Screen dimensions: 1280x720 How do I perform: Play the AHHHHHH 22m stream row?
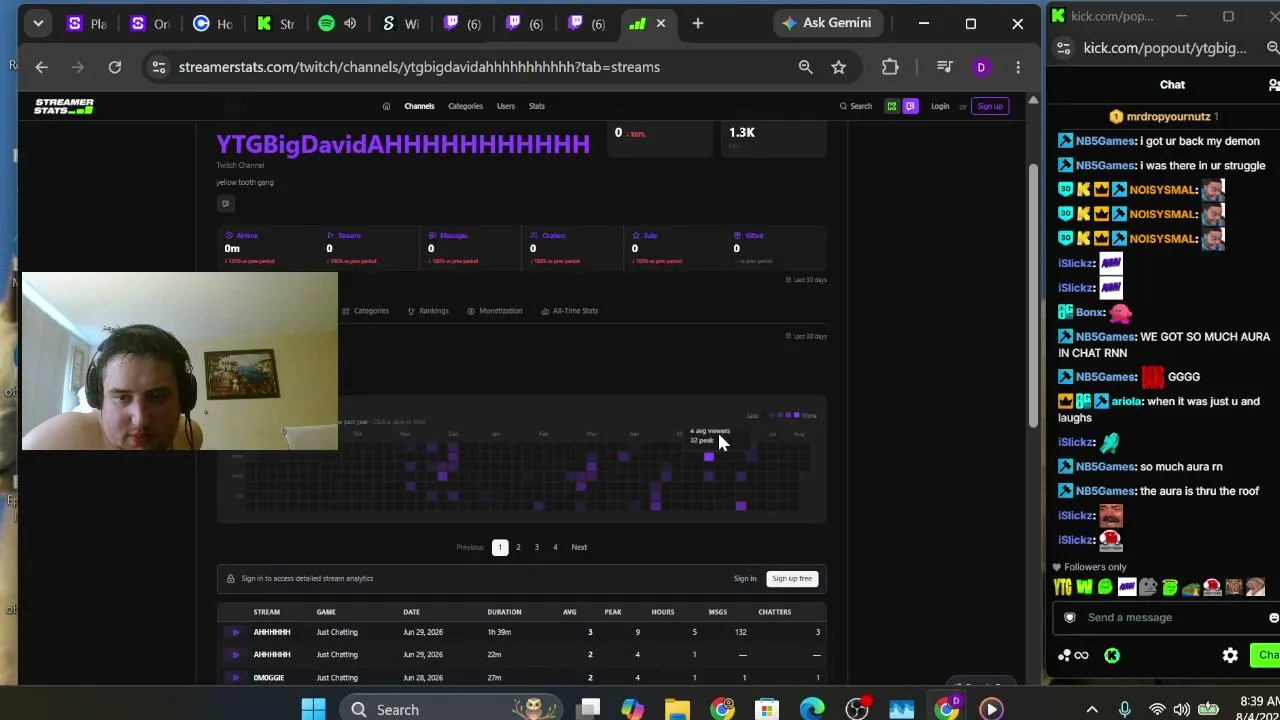coord(235,655)
